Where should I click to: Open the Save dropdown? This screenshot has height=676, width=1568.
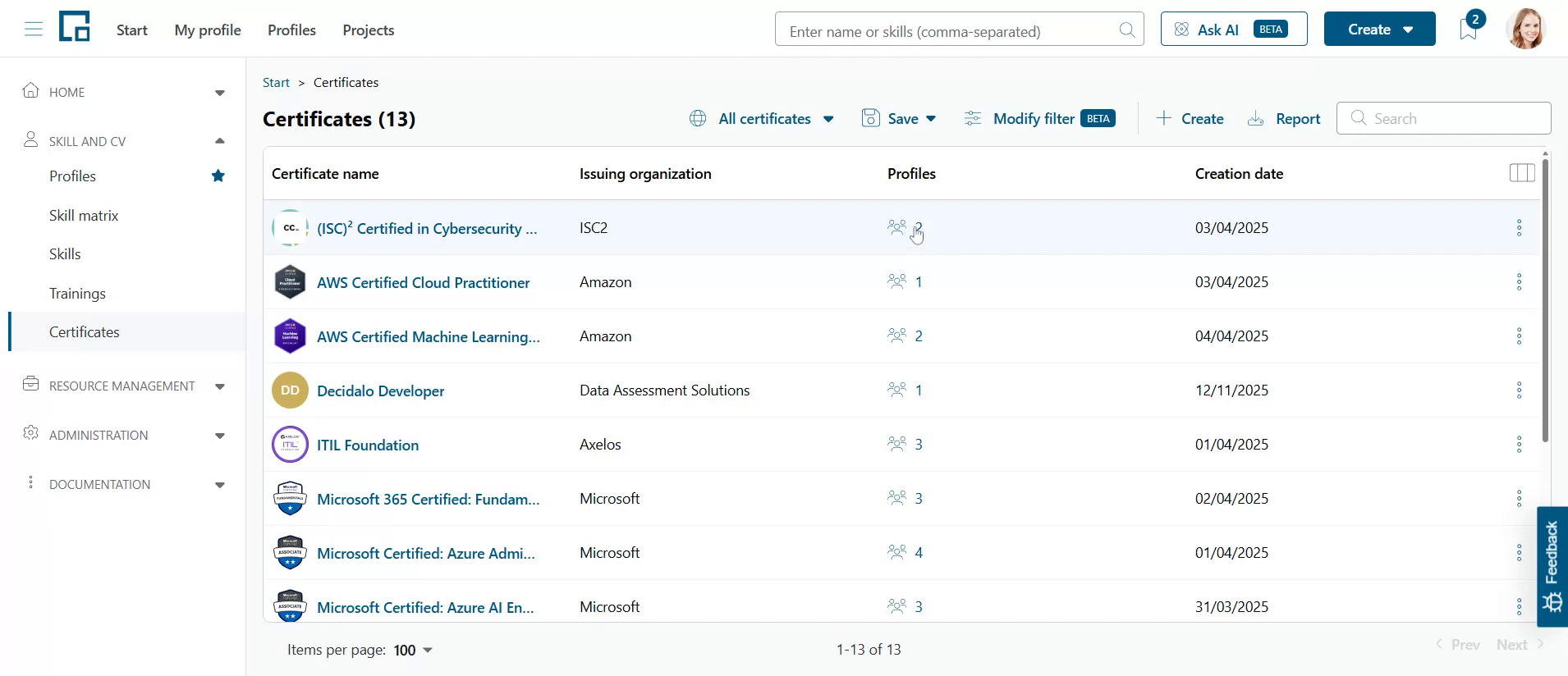tap(899, 119)
